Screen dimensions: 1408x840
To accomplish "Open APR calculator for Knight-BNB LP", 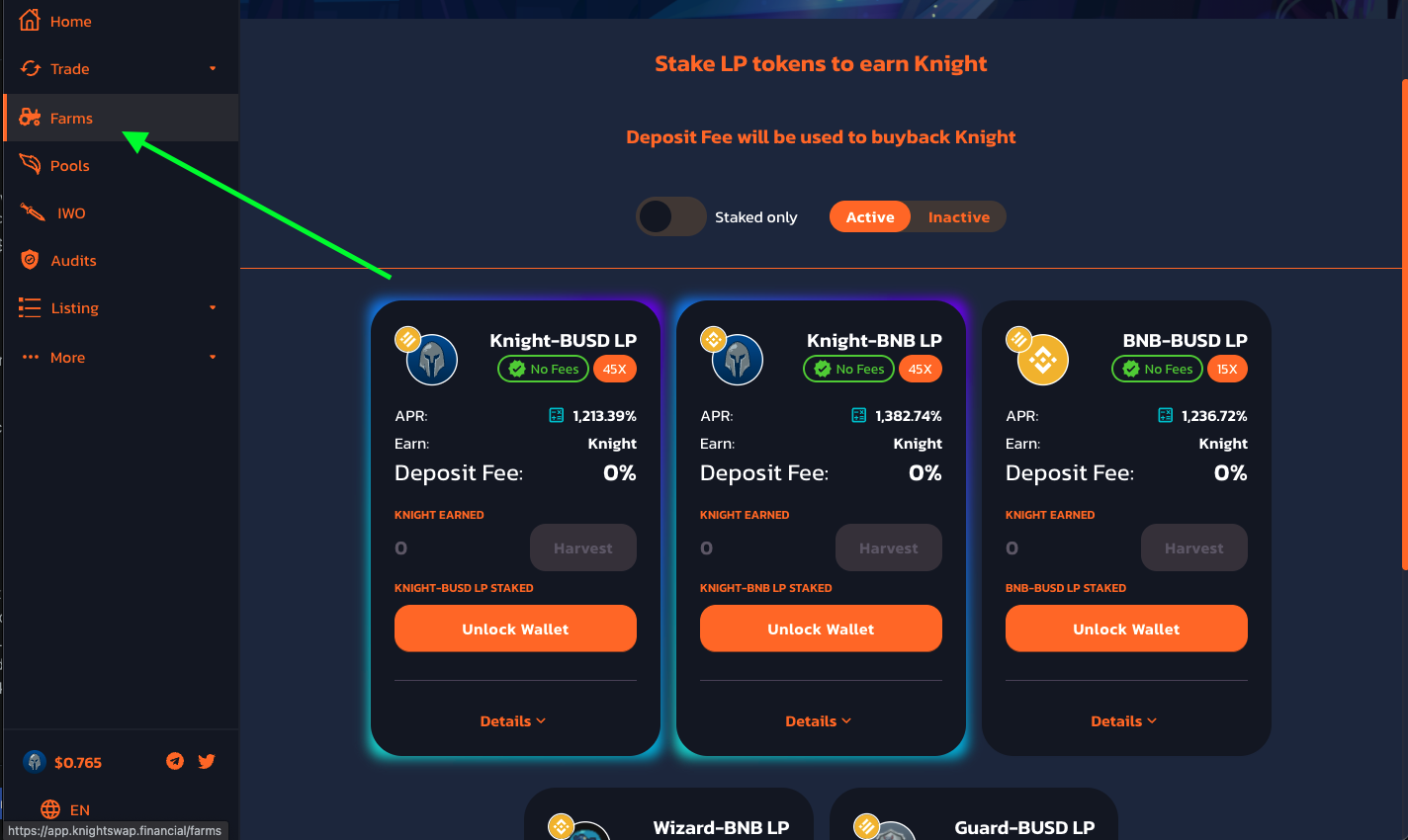I will tap(859, 415).
